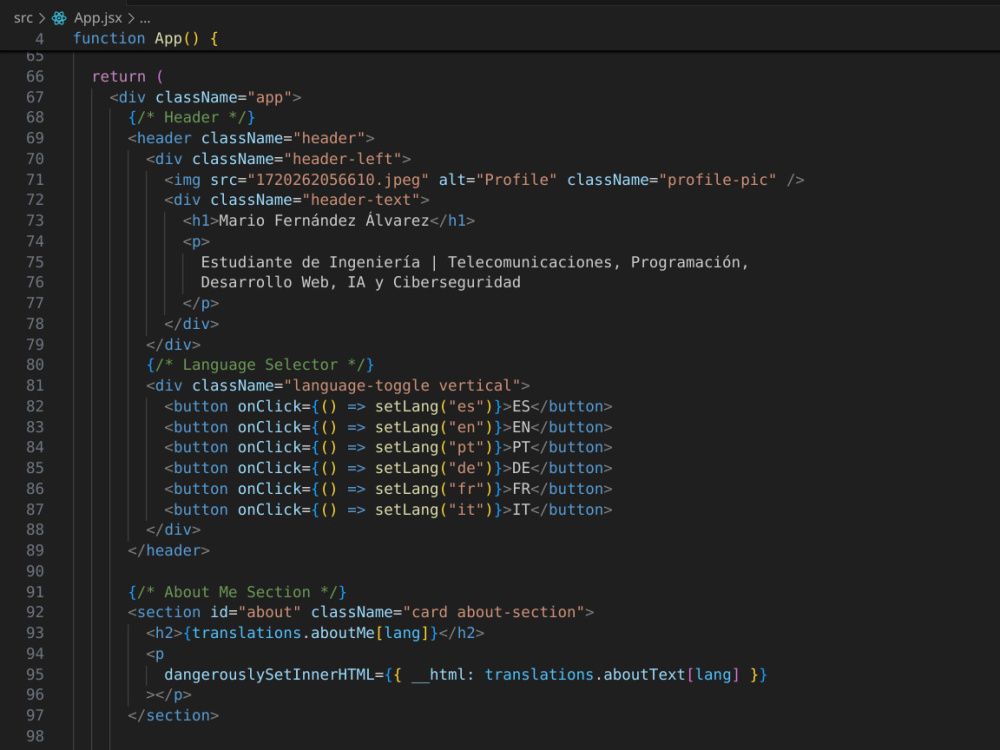Click line number 98
The height and width of the screenshot is (750, 1000).
[x=35, y=736]
